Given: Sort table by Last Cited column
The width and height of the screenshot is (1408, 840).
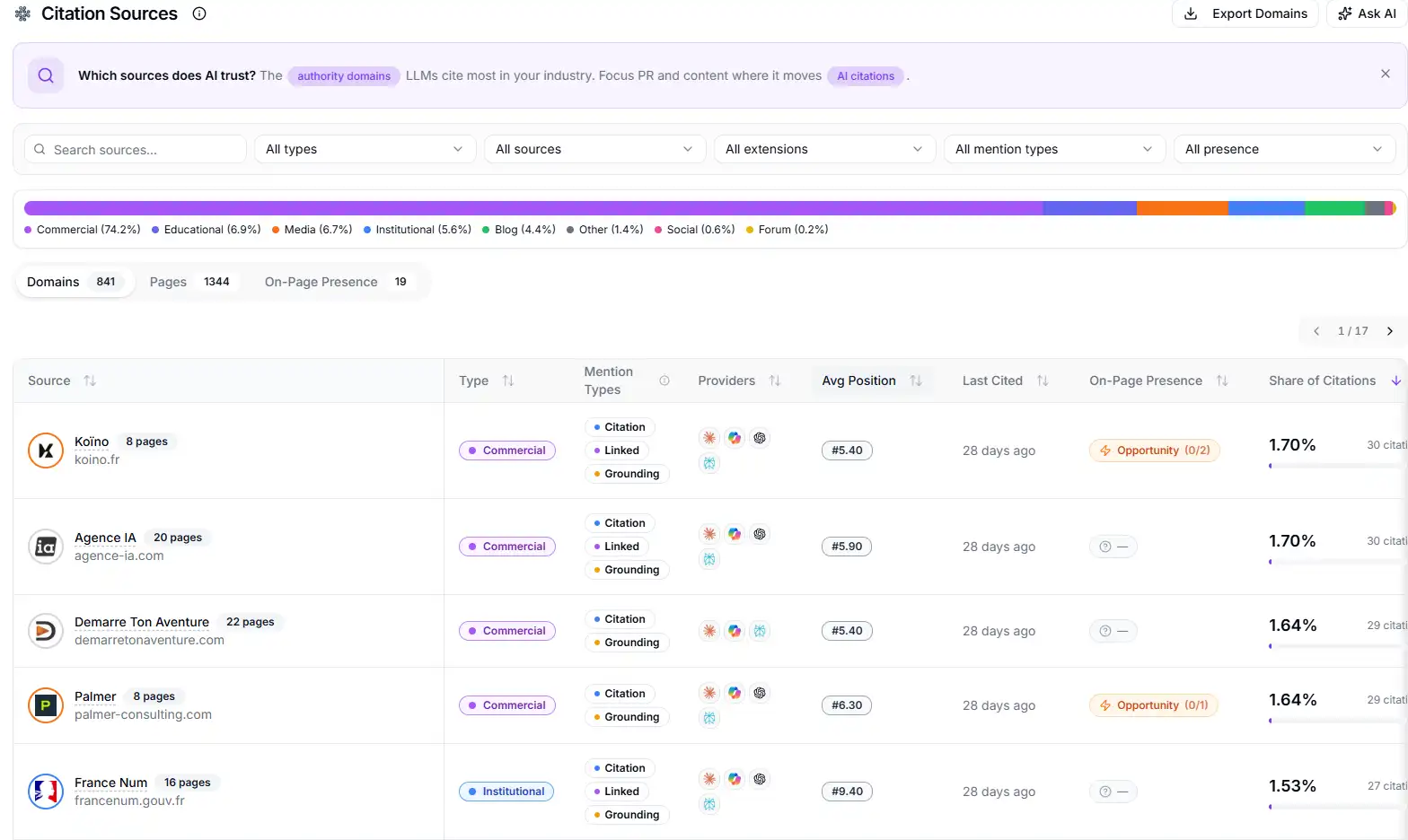Looking at the screenshot, I should click(x=1043, y=381).
